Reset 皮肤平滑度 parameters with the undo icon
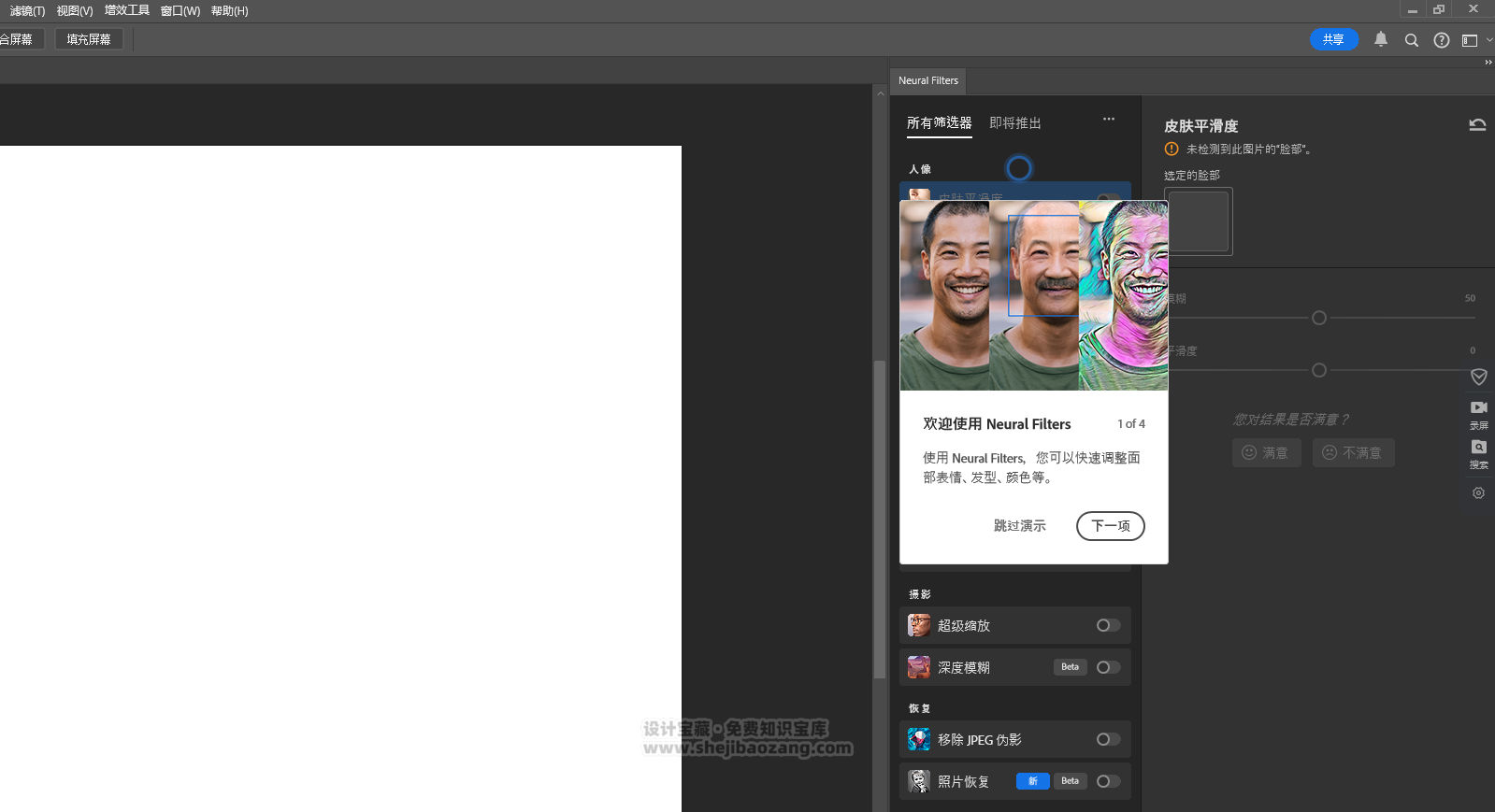The image size is (1495, 812). tap(1477, 124)
